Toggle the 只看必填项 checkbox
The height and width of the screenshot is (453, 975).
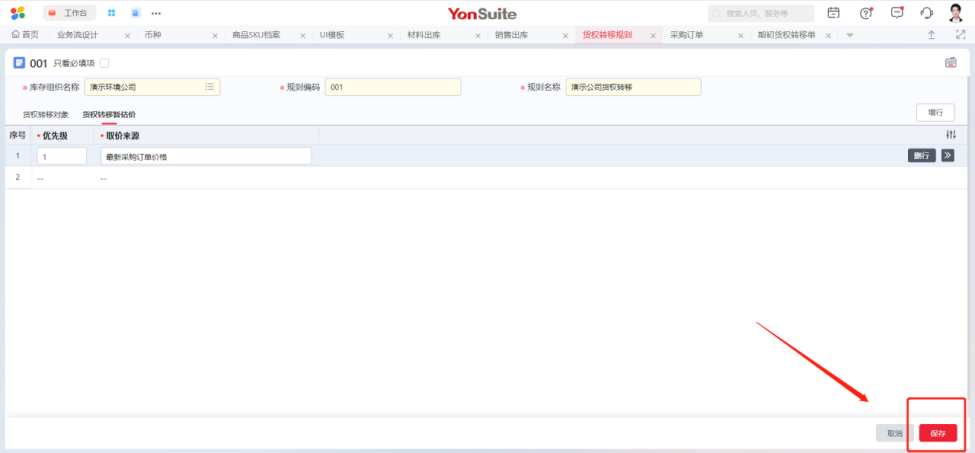(x=105, y=63)
